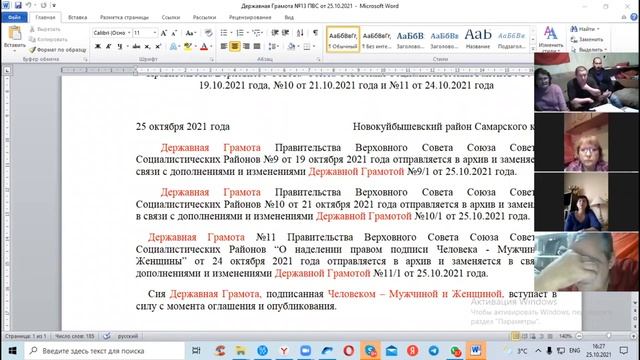Switch to Рецензирование ribbon tab
This screenshot has width=640, height=360.
click(250, 17)
